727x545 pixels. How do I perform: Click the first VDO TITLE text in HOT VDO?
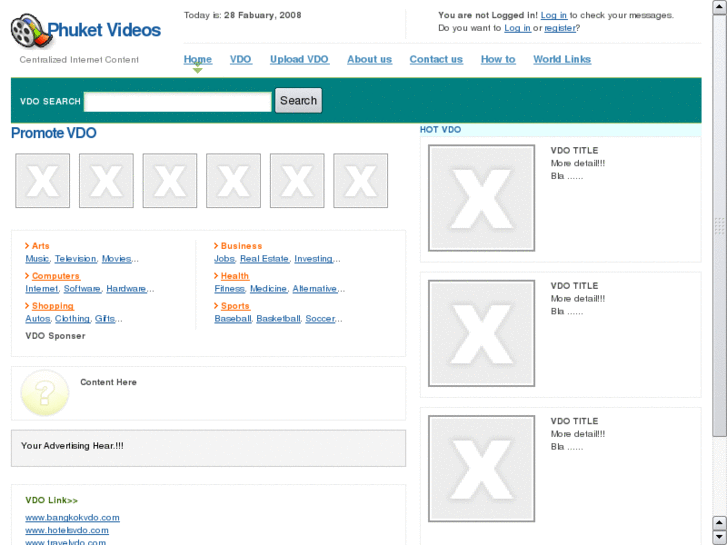coord(574,150)
